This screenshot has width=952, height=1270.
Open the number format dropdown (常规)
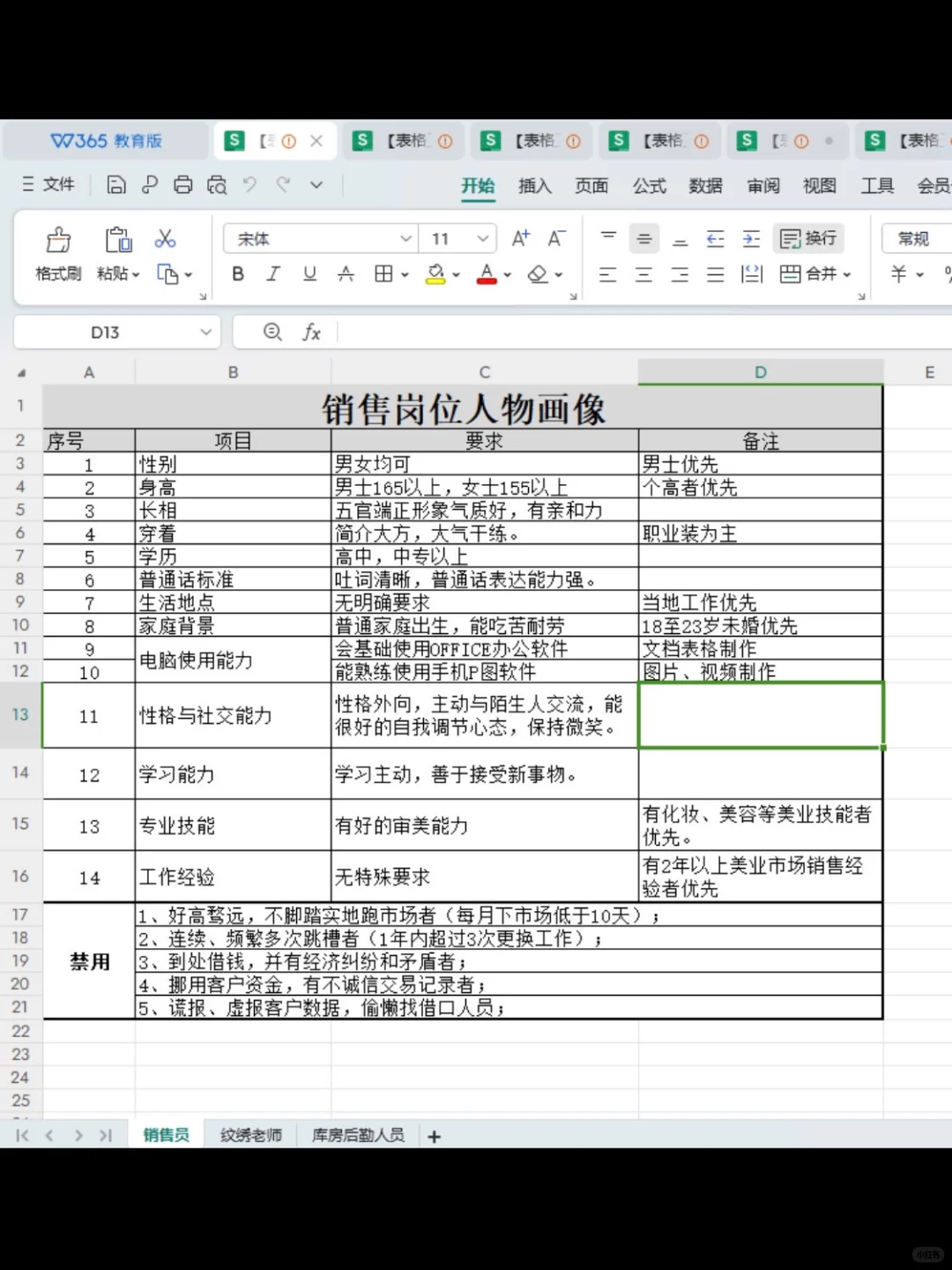[x=918, y=239]
